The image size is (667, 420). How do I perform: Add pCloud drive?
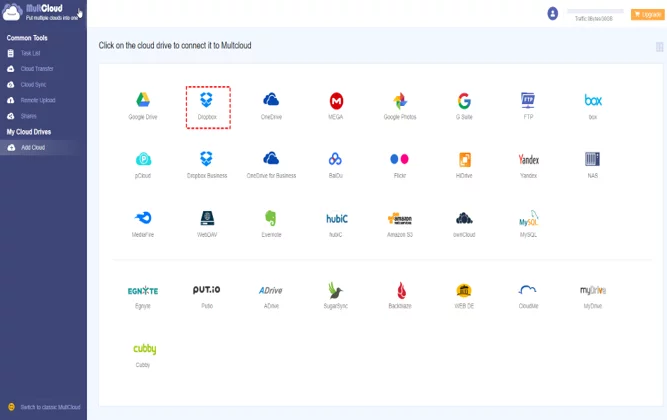coord(143,159)
